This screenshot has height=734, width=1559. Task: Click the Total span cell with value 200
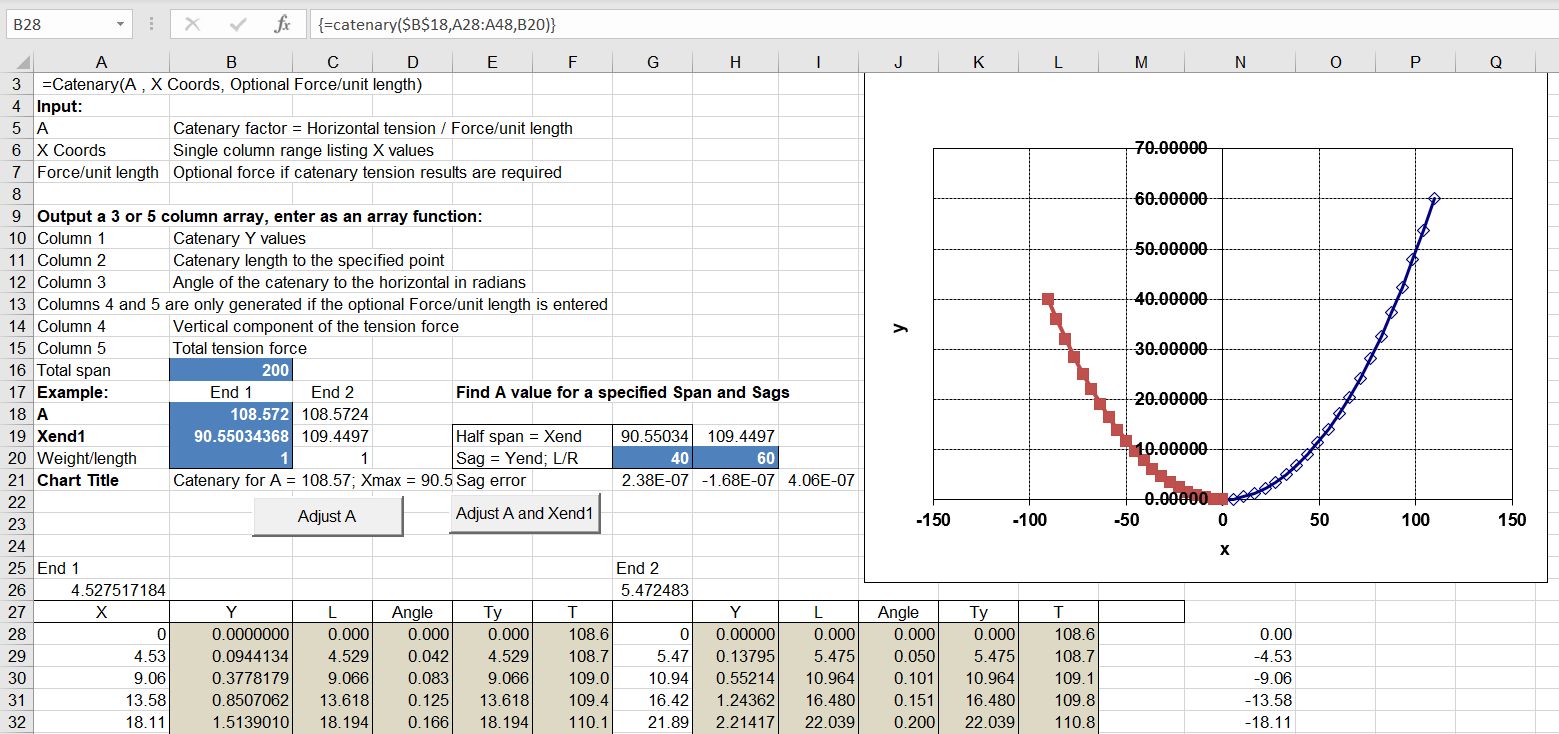pos(231,370)
